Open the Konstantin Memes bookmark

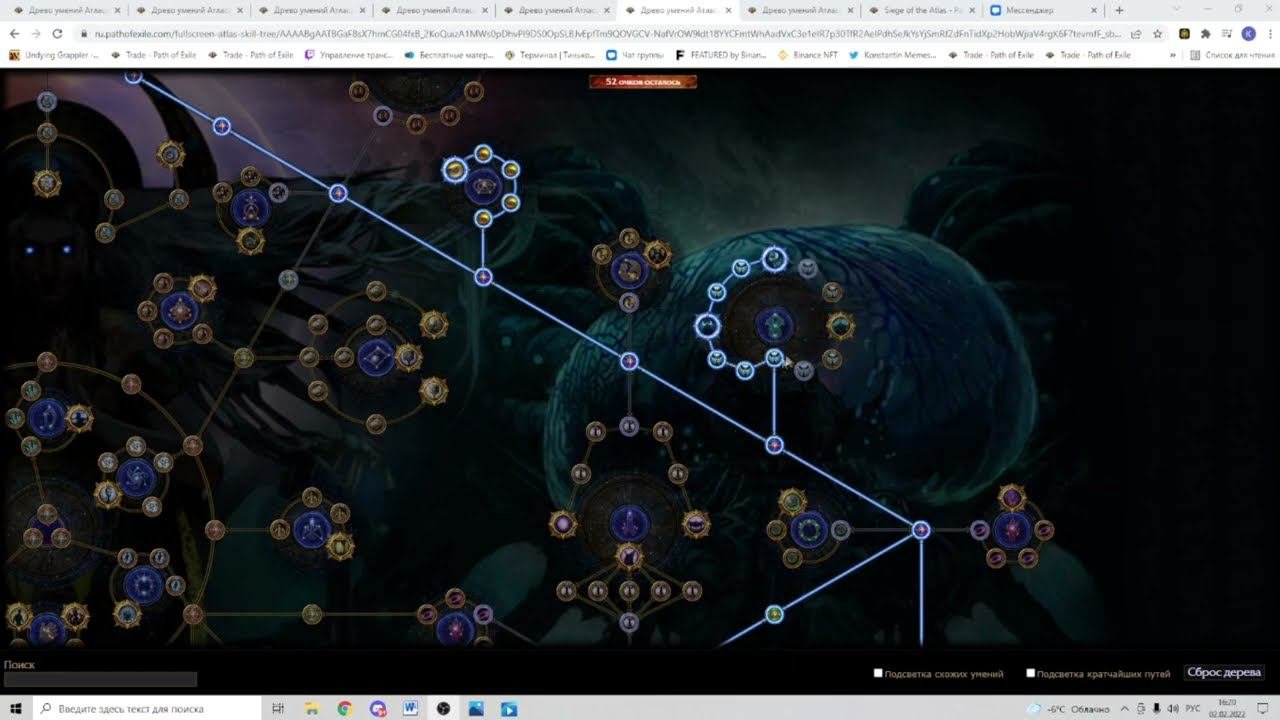[892, 55]
